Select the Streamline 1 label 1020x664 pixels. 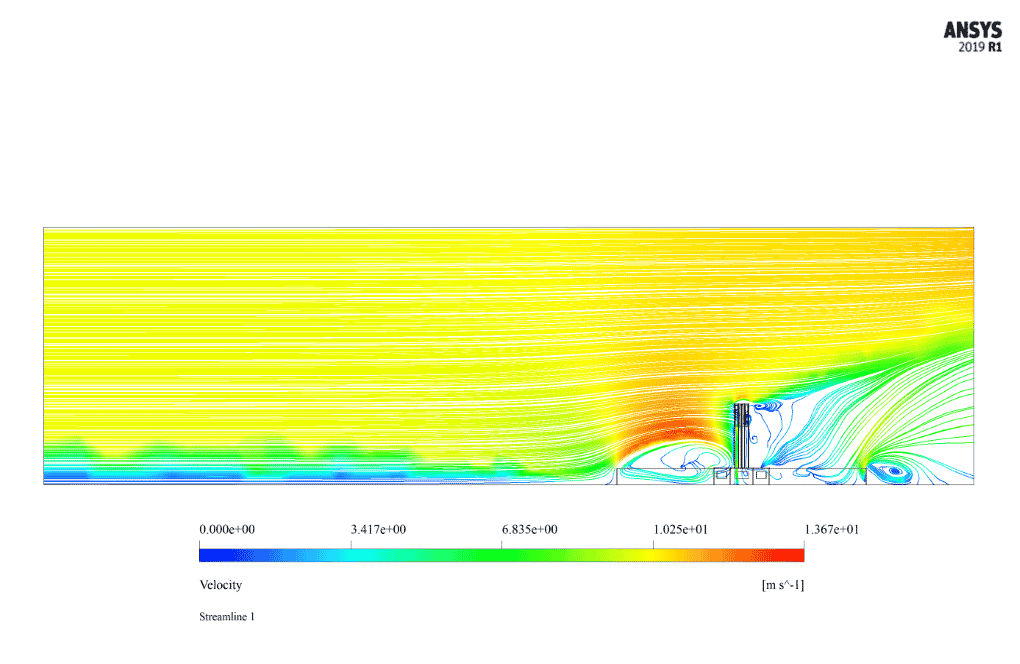227,617
